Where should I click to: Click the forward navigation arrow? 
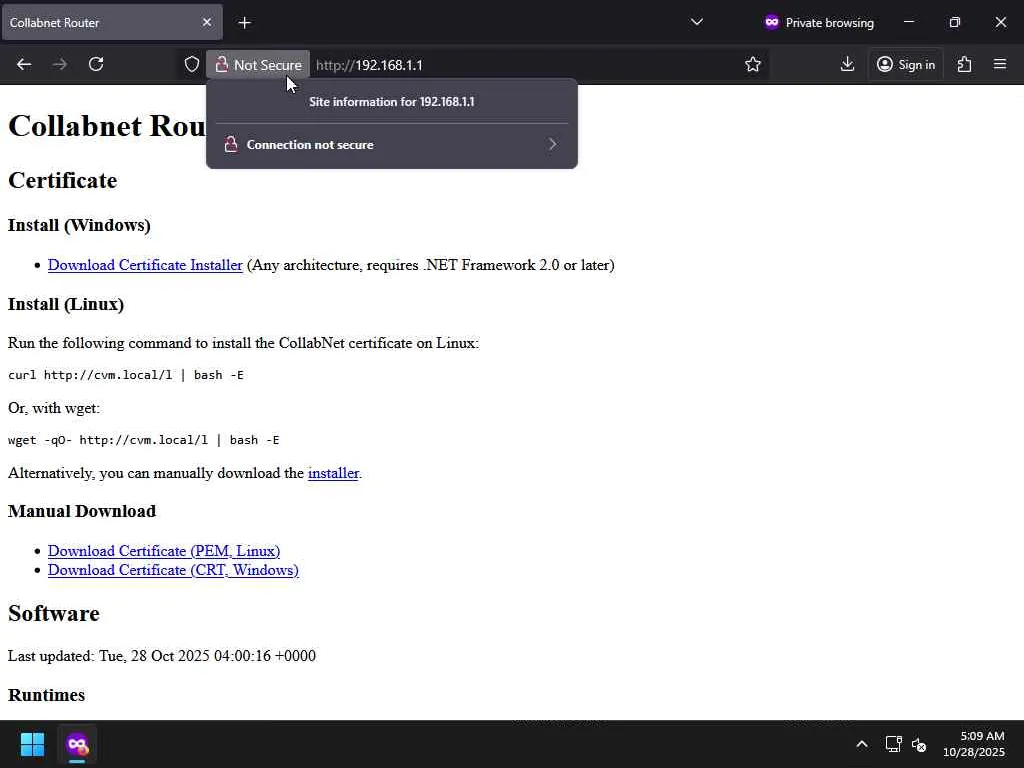60,64
